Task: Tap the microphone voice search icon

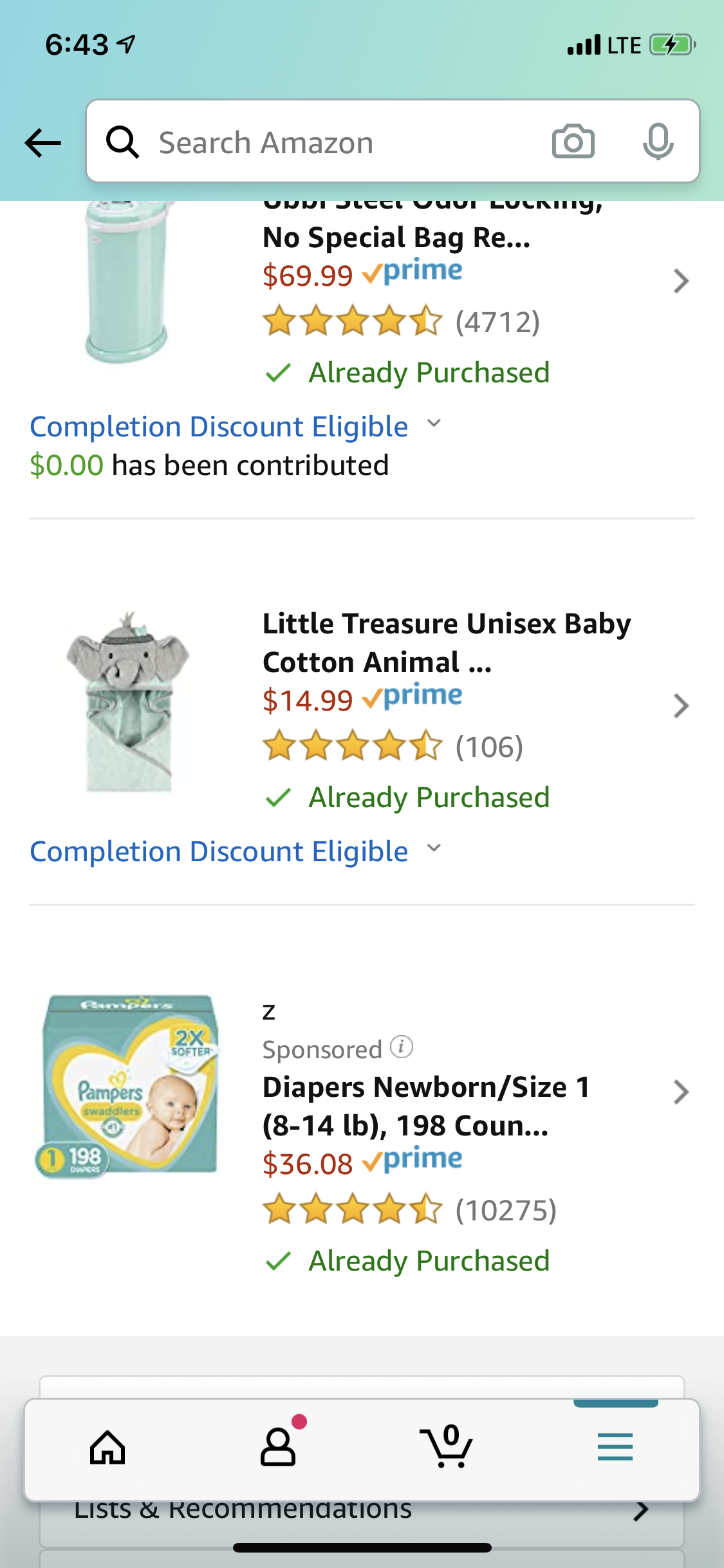Action: (x=657, y=142)
